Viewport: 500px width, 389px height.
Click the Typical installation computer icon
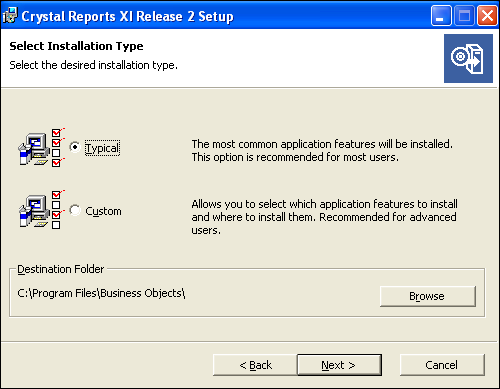pos(41,148)
